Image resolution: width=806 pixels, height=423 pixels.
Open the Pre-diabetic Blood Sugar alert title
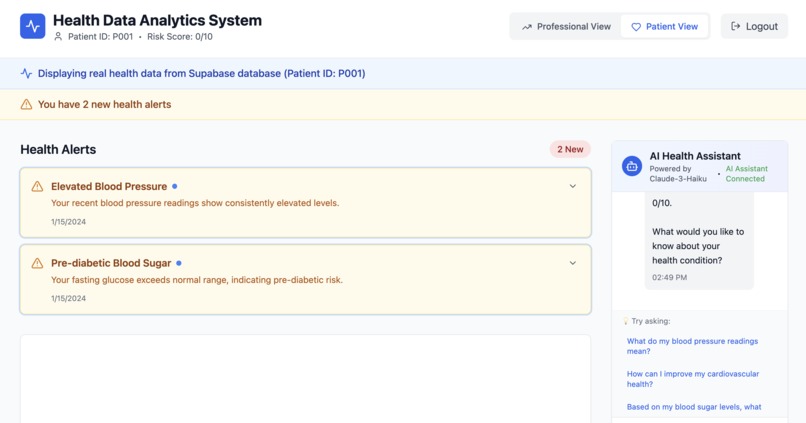click(x=111, y=263)
